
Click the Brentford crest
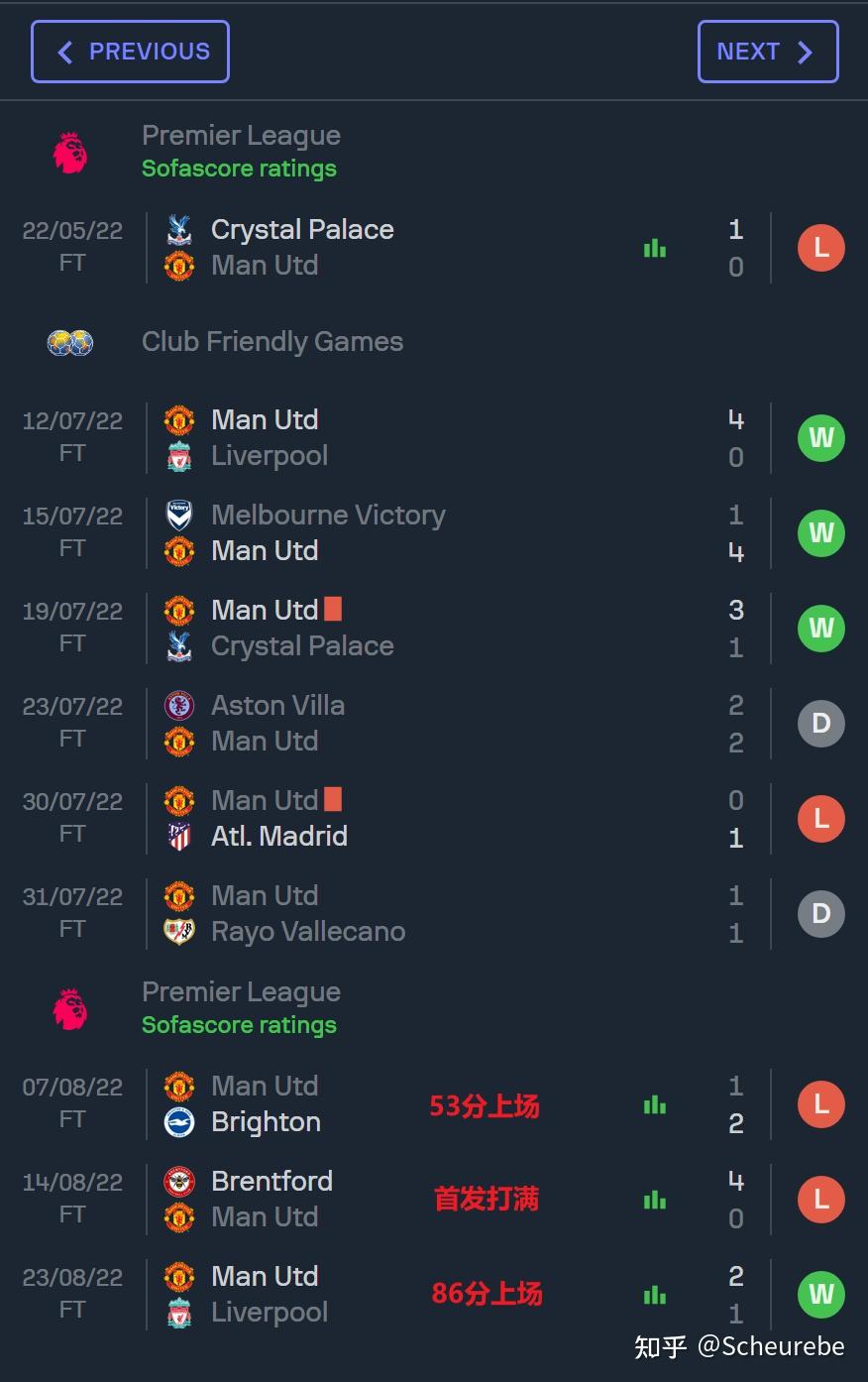tap(179, 1182)
